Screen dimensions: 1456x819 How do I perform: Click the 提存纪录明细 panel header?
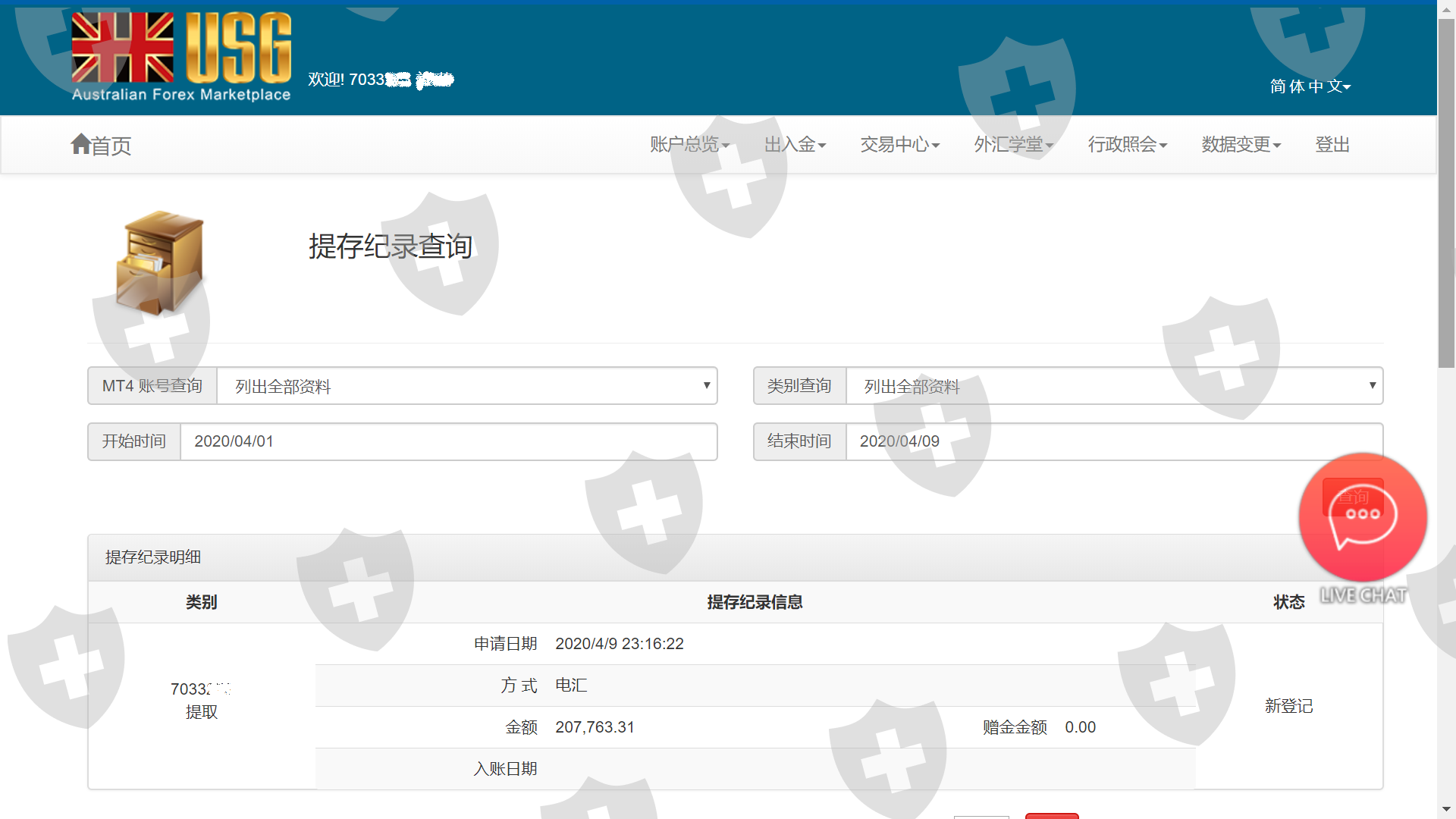153,557
